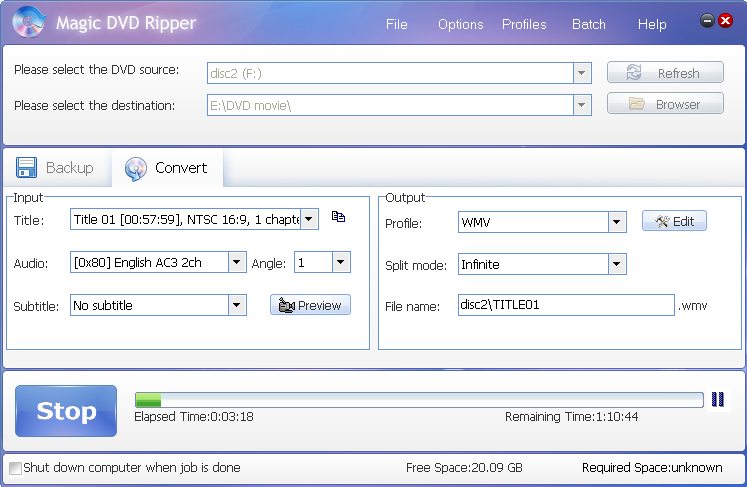Expand the DVD source dropdown
The height and width of the screenshot is (487, 747).
[582, 73]
